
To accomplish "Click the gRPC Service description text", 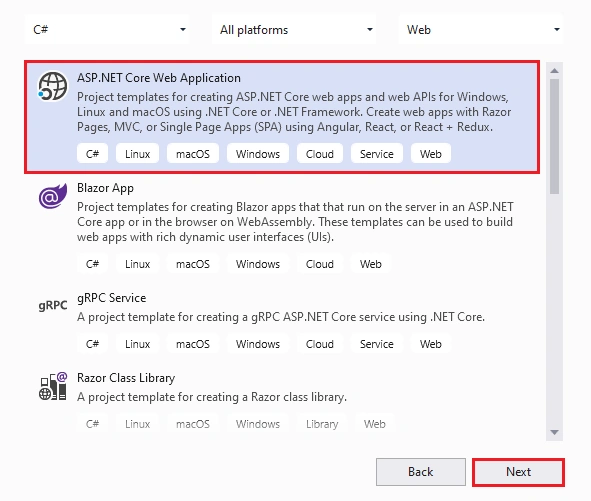I will pyautogui.click(x=281, y=317).
